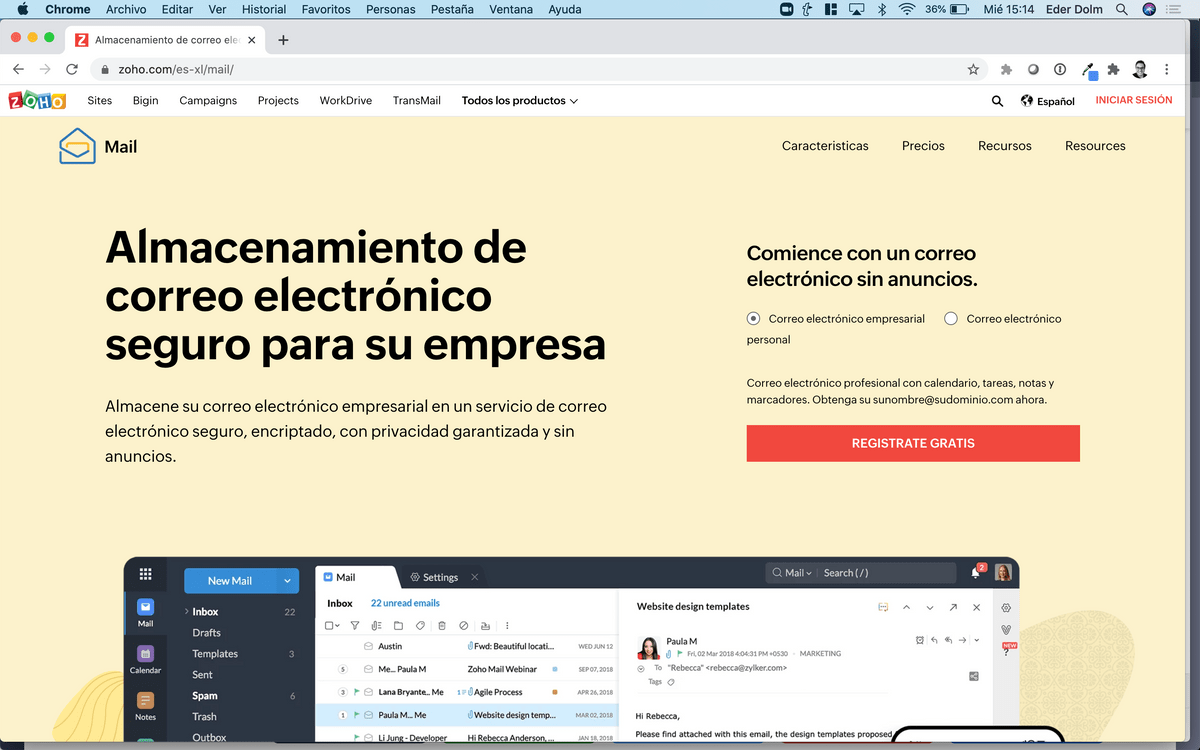The width and height of the screenshot is (1200, 750).
Task: Open the Favoritos menu
Action: [326, 9]
